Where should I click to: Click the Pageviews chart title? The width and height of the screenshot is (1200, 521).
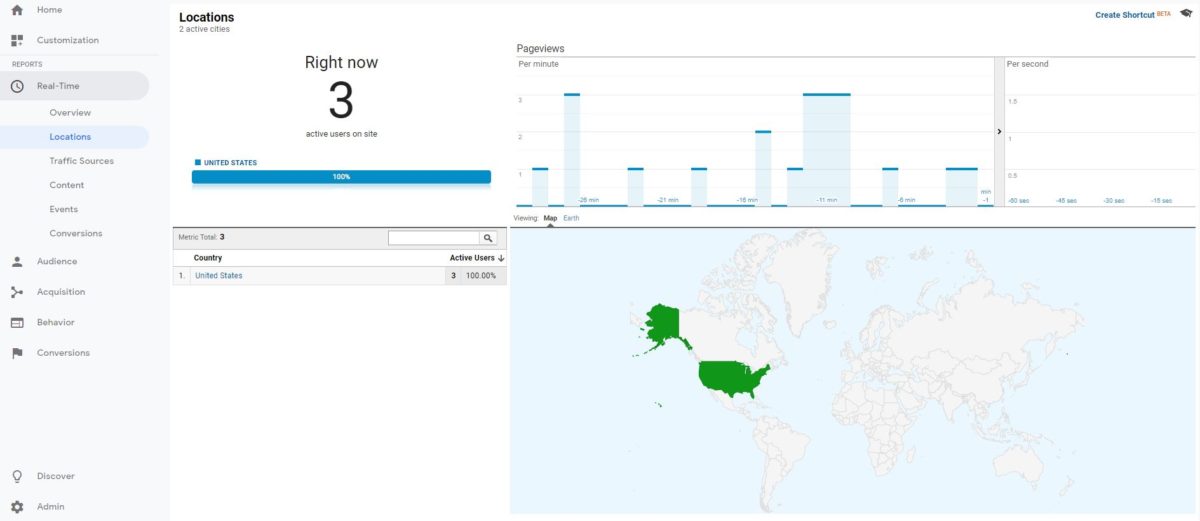point(541,48)
